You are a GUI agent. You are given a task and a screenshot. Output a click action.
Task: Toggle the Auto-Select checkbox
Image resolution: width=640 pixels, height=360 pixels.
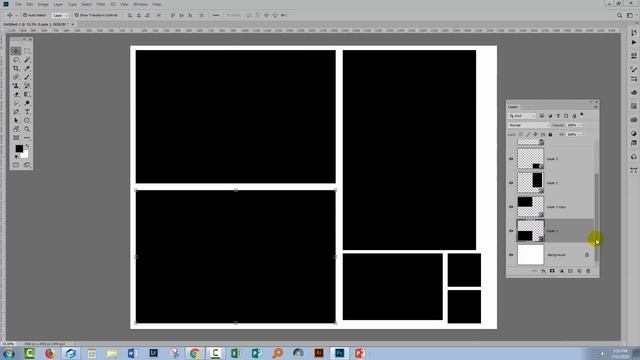25,15
